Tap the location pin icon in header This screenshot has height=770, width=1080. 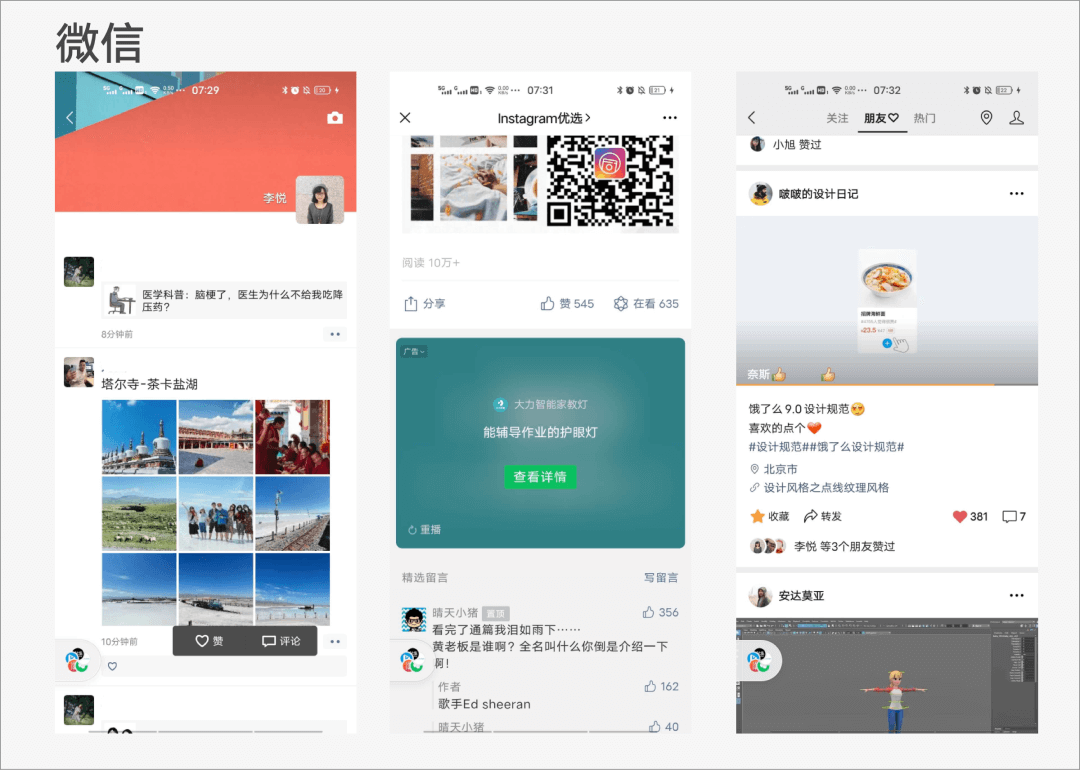986,118
